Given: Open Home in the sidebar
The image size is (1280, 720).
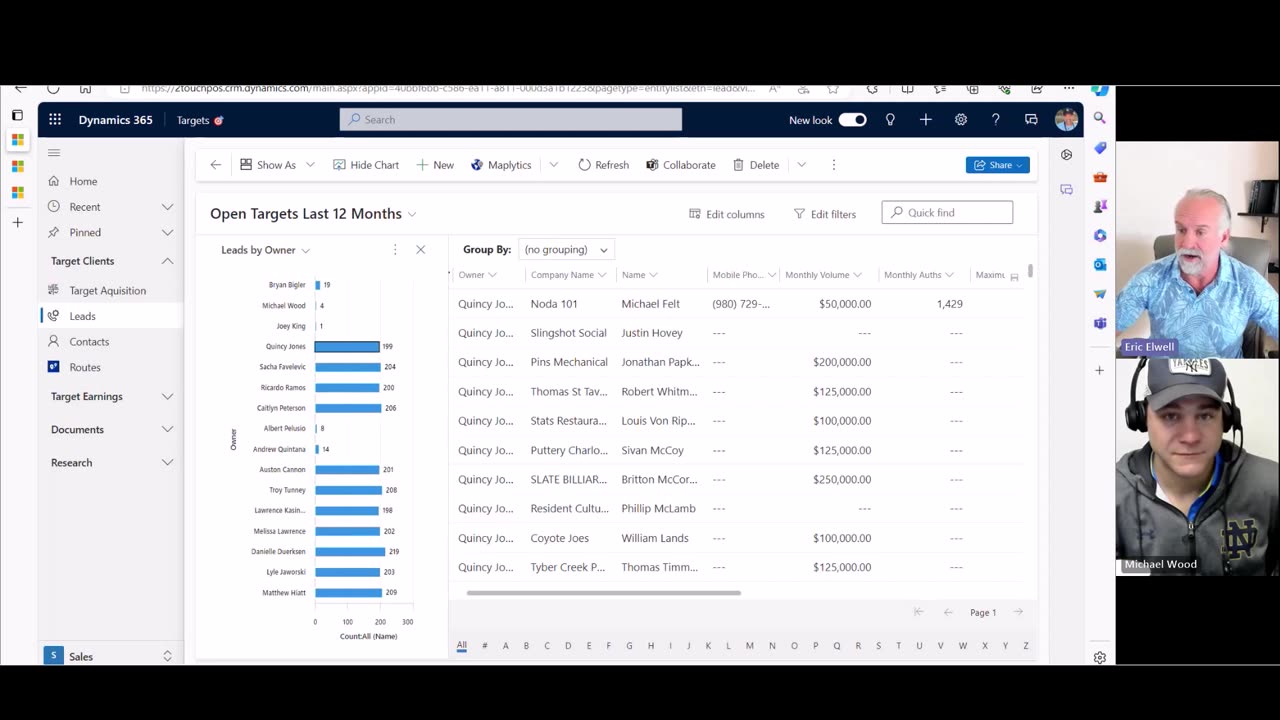Looking at the screenshot, I should pos(110,181).
